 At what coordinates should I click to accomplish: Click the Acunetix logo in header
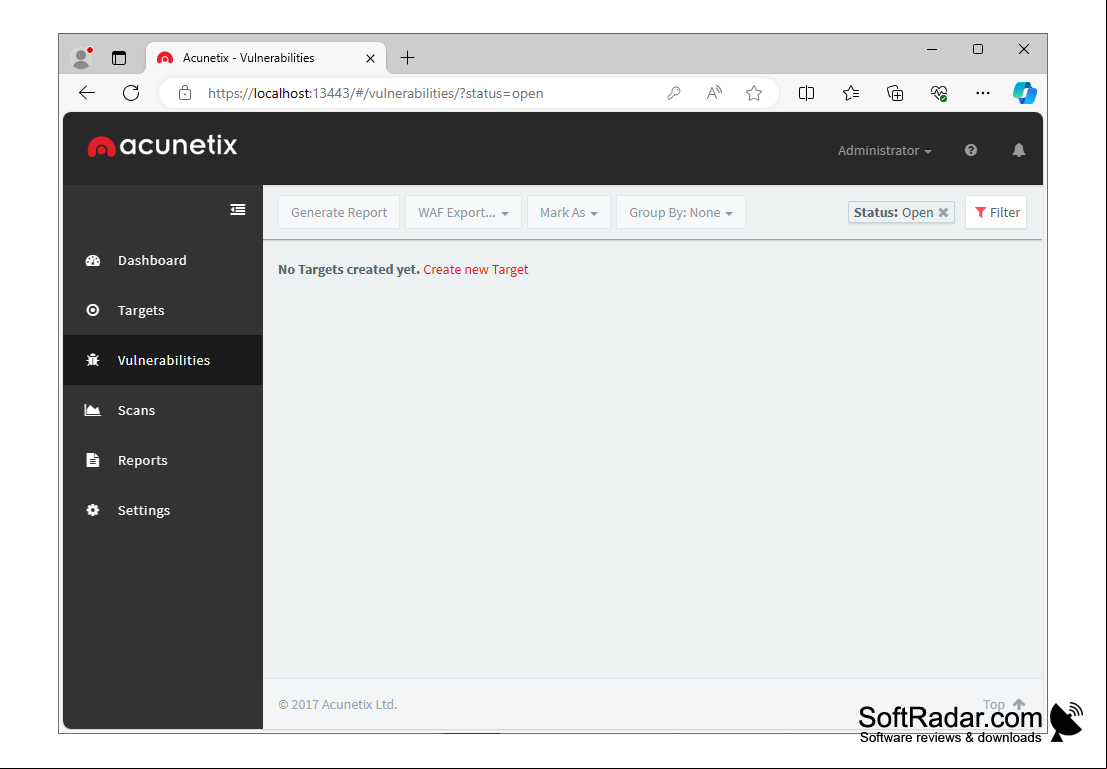[x=162, y=146]
